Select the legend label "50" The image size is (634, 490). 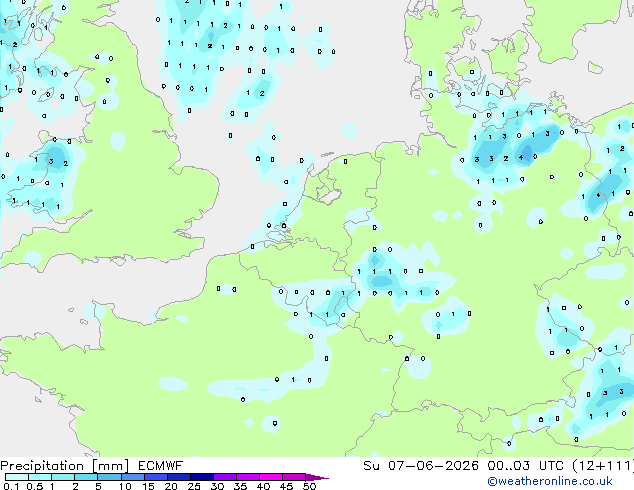pos(310,486)
